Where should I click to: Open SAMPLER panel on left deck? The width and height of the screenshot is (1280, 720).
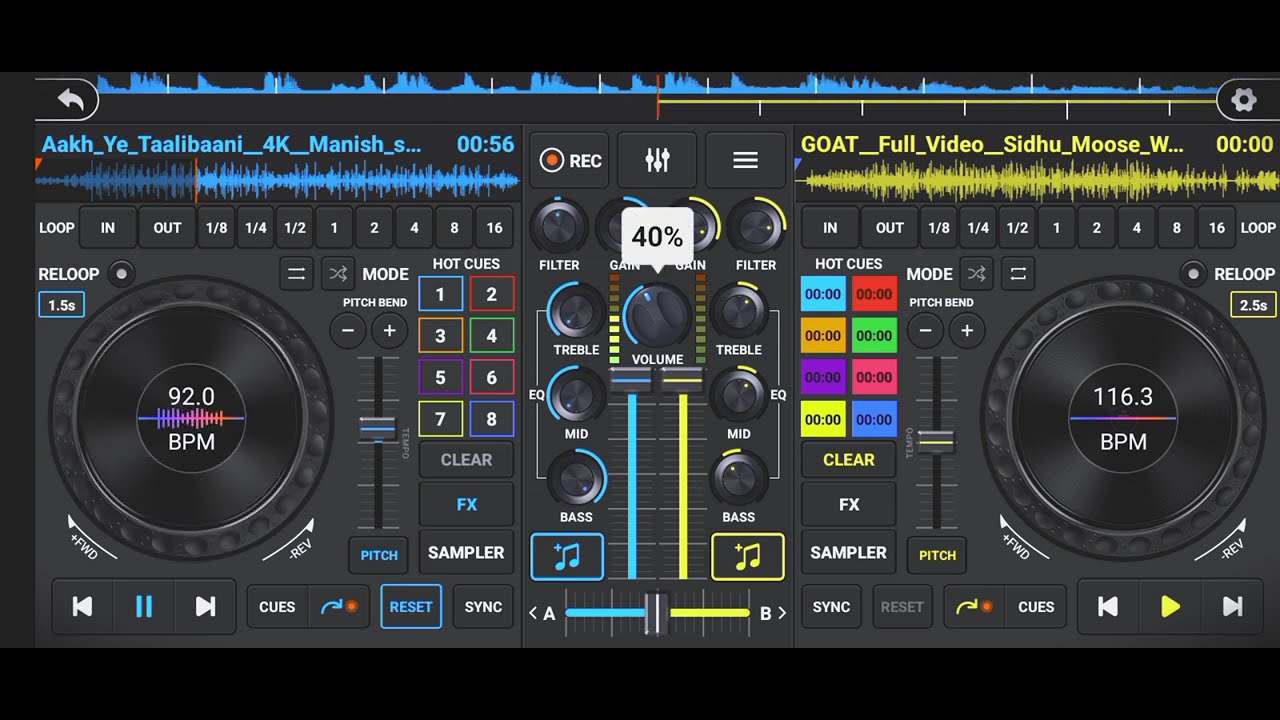point(467,552)
